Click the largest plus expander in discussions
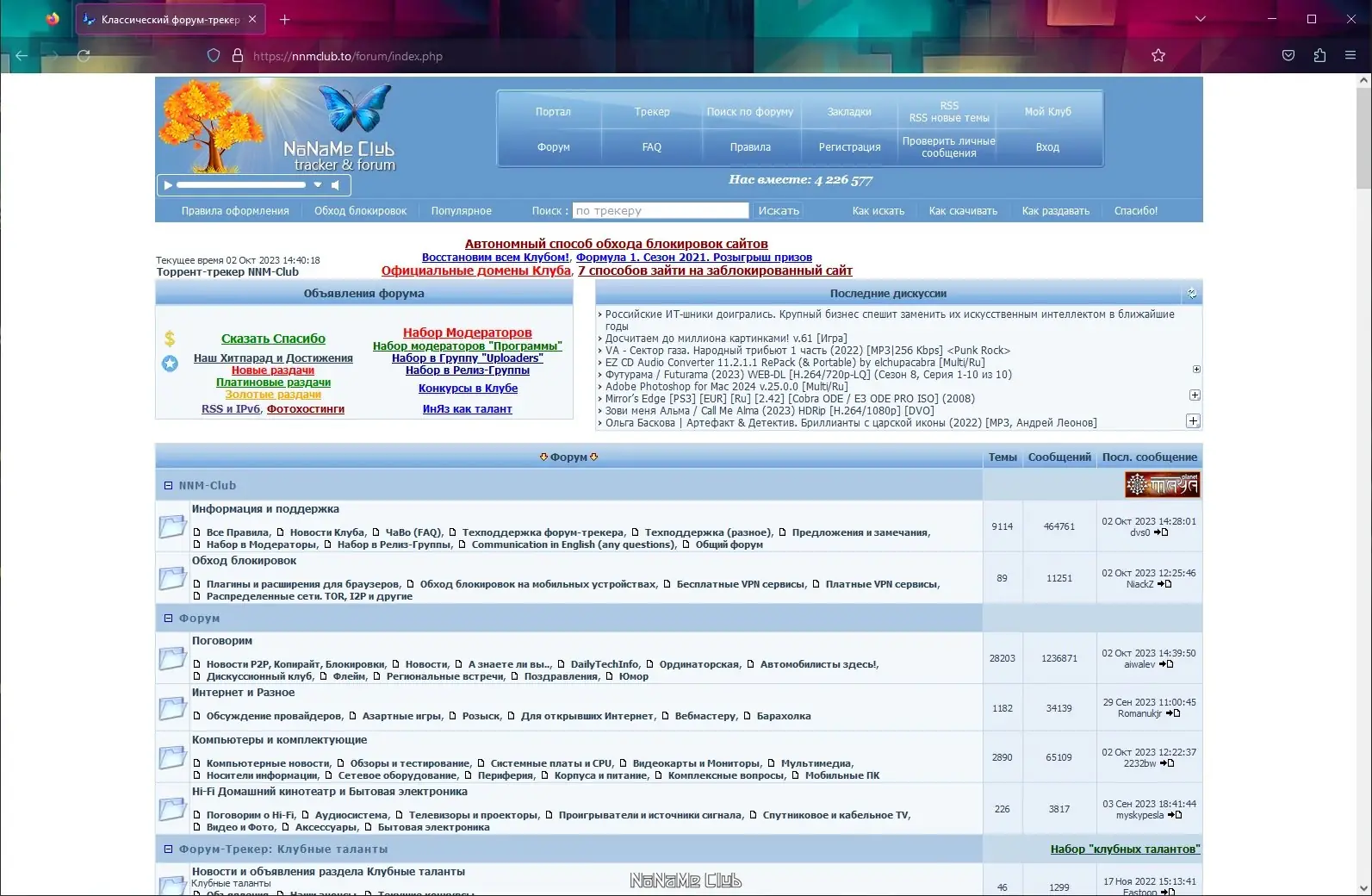The image size is (1372, 896). point(1193,421)
